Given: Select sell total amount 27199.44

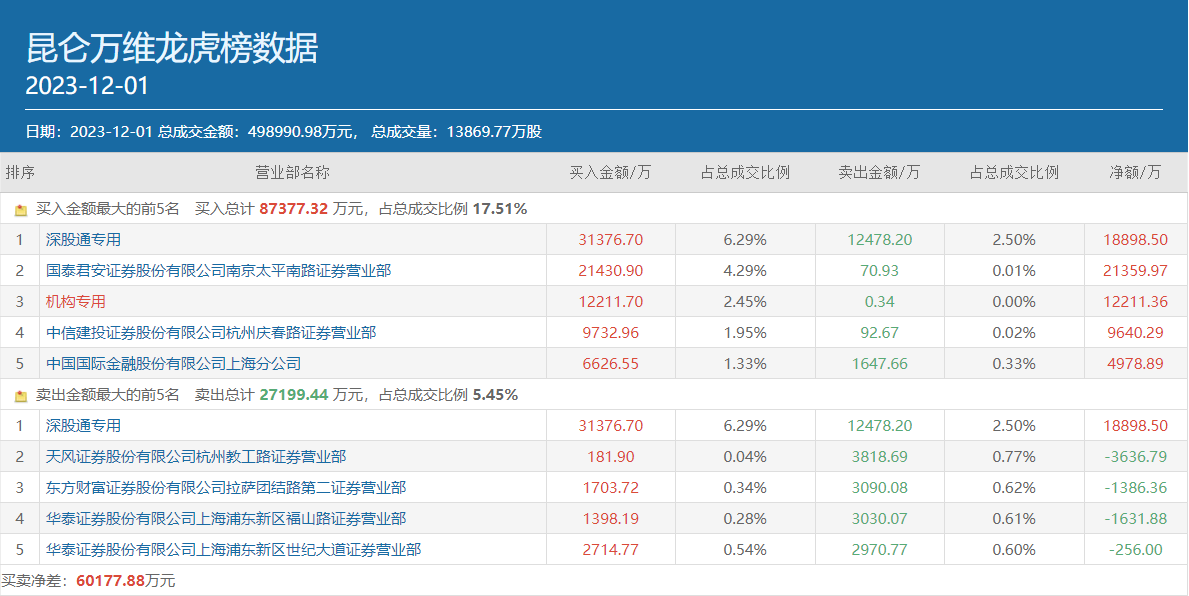Looking at the screenshot, I should point(293,394).
